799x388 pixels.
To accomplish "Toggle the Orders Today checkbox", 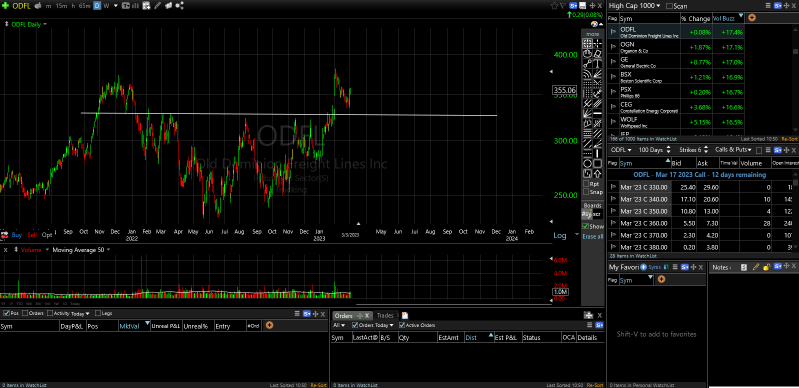I will 355,325.
